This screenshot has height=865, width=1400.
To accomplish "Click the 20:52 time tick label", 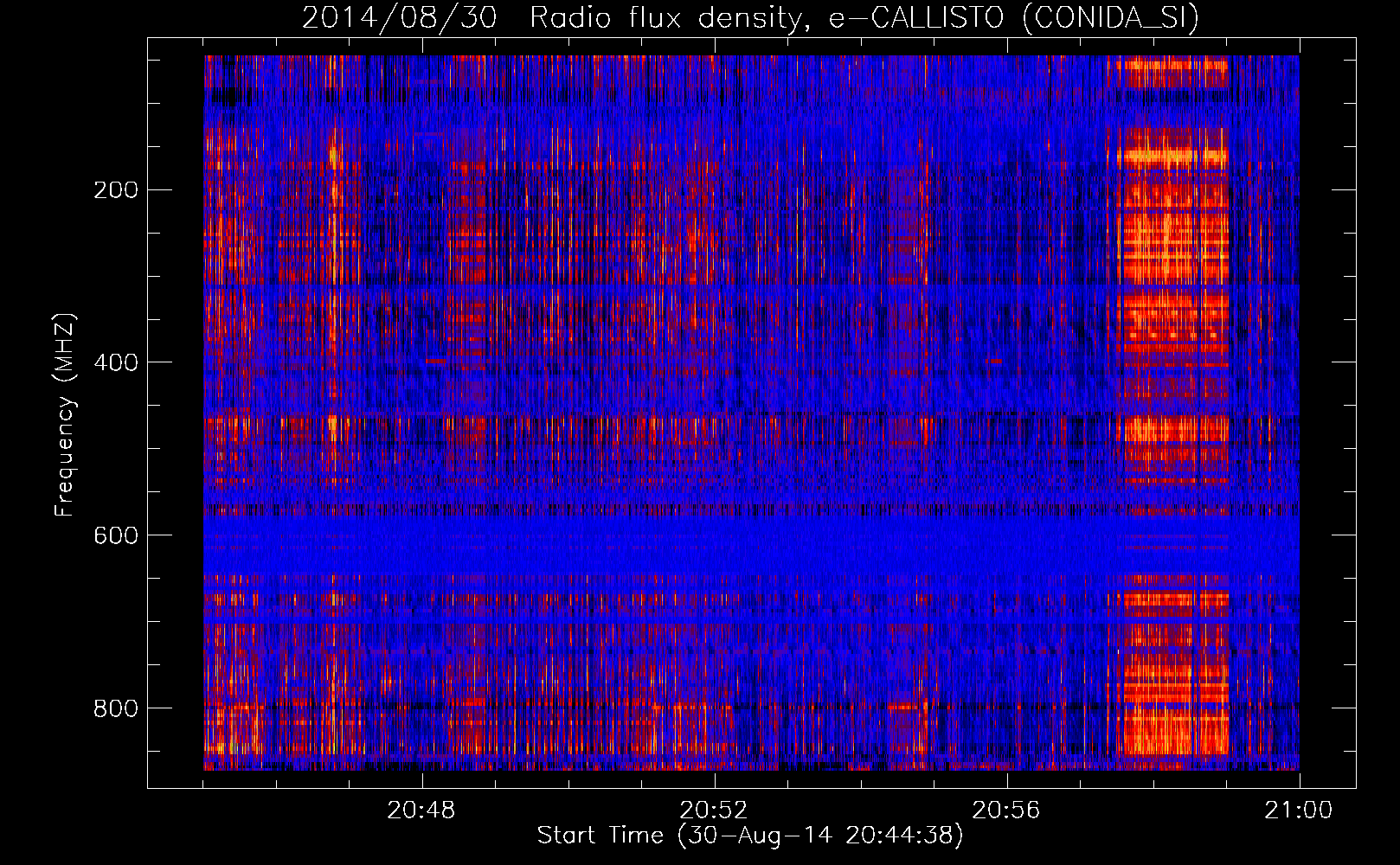I will coord(714,811).
